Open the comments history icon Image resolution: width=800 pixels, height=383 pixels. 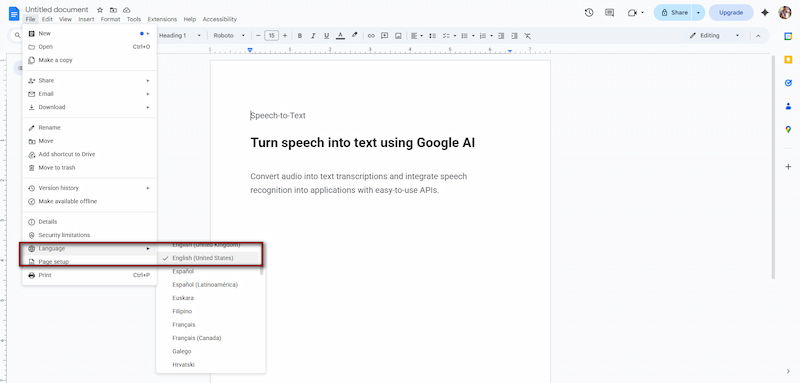609,13
